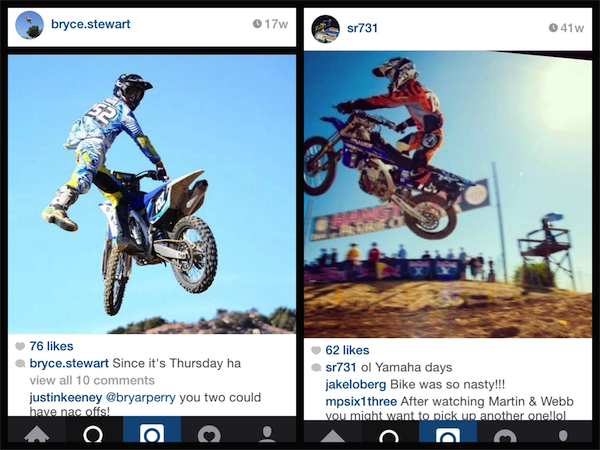The width and height of the screenshot is (600, 450).
Task: Open Home tab in left screen
Action: pos(37,432)
